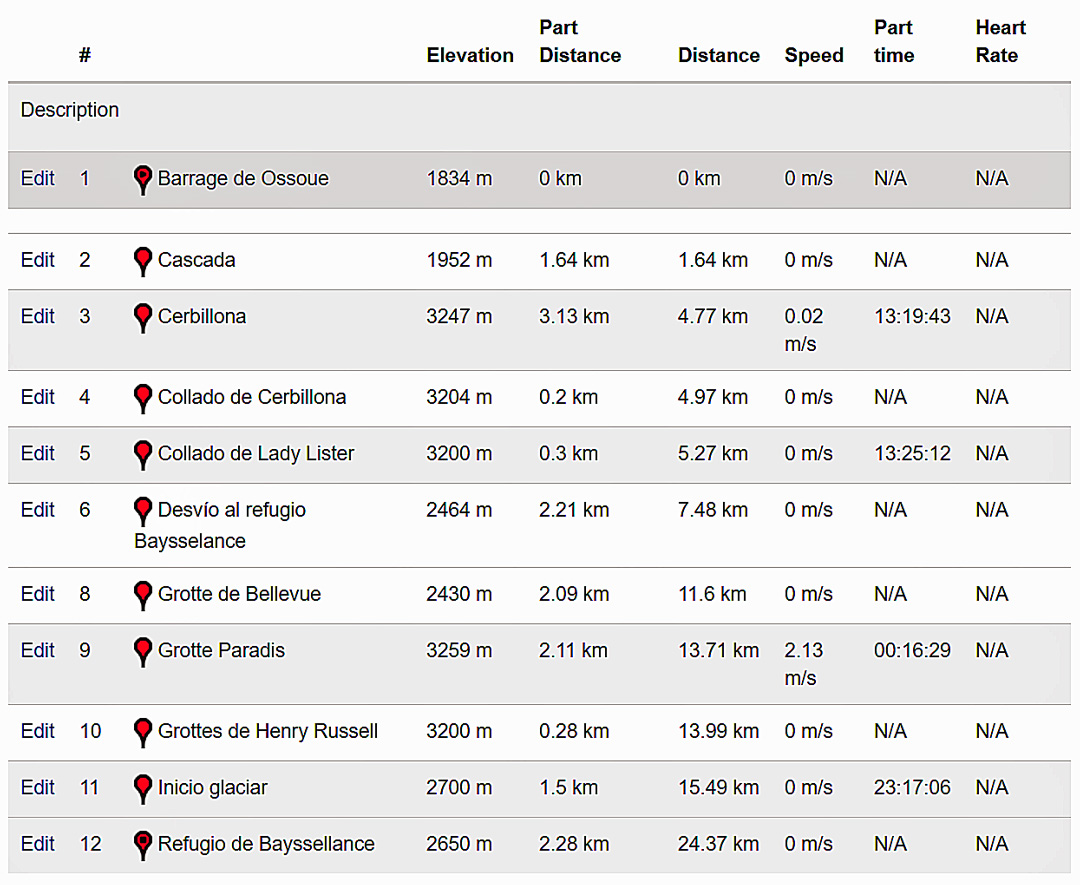Select the Part time column header
Screen dimensions: 1080x885
click(894, 41)
